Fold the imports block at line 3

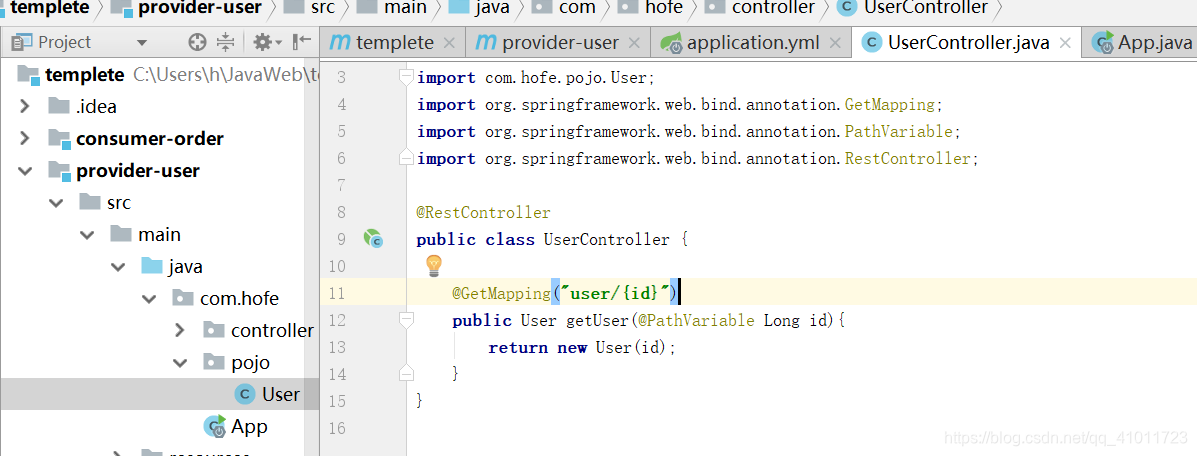405,77
